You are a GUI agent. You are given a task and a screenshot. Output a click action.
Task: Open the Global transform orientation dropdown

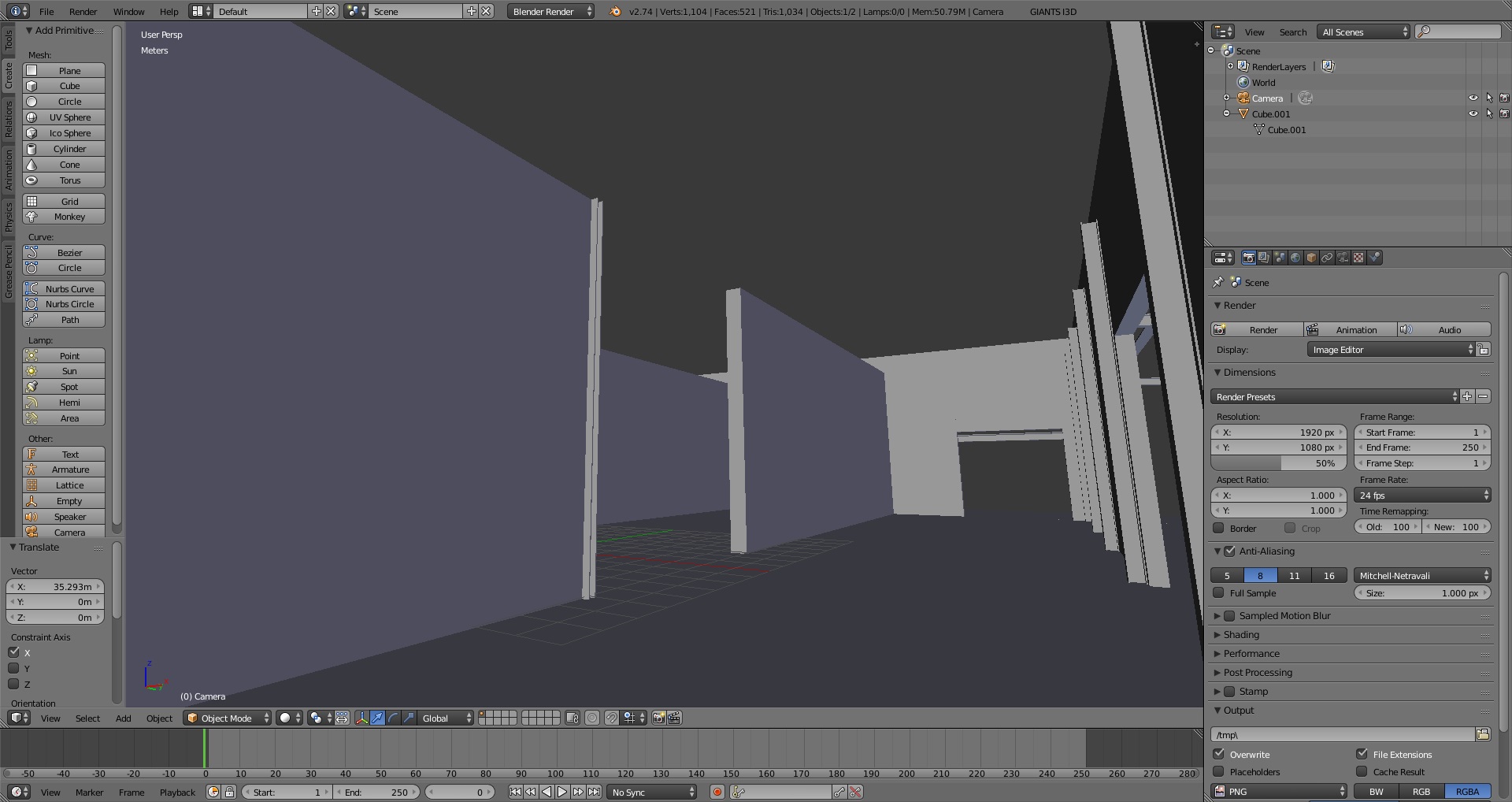point(446,718)
